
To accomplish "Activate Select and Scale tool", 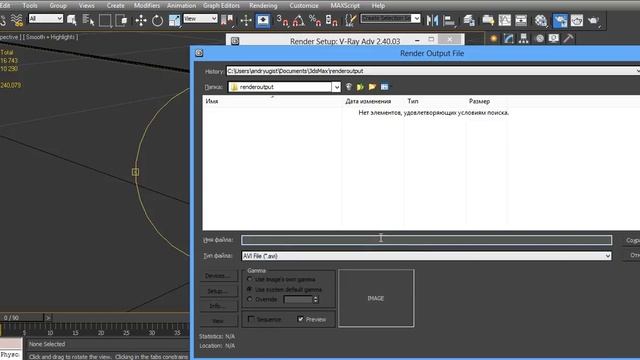I will 174,20.
